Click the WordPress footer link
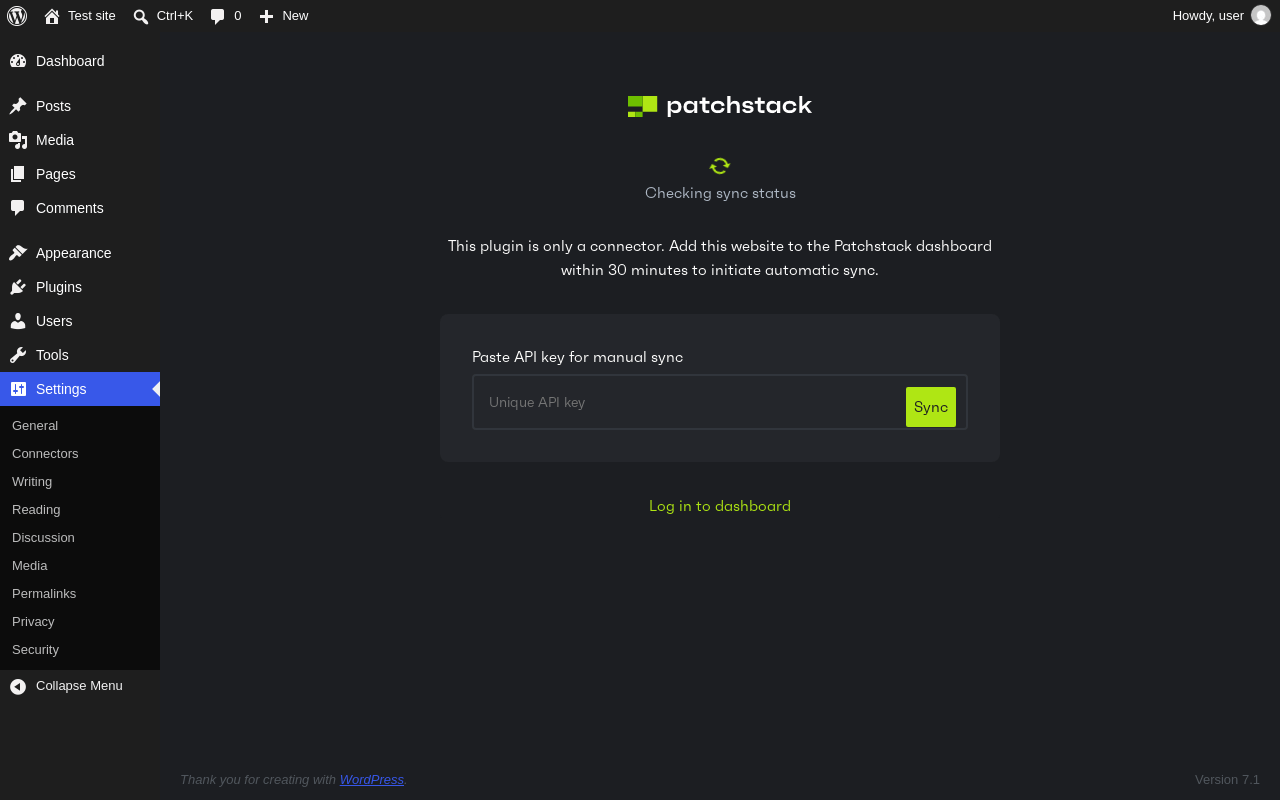Image resolution: width=1280 pixels, height=800 pixels. 372,780
